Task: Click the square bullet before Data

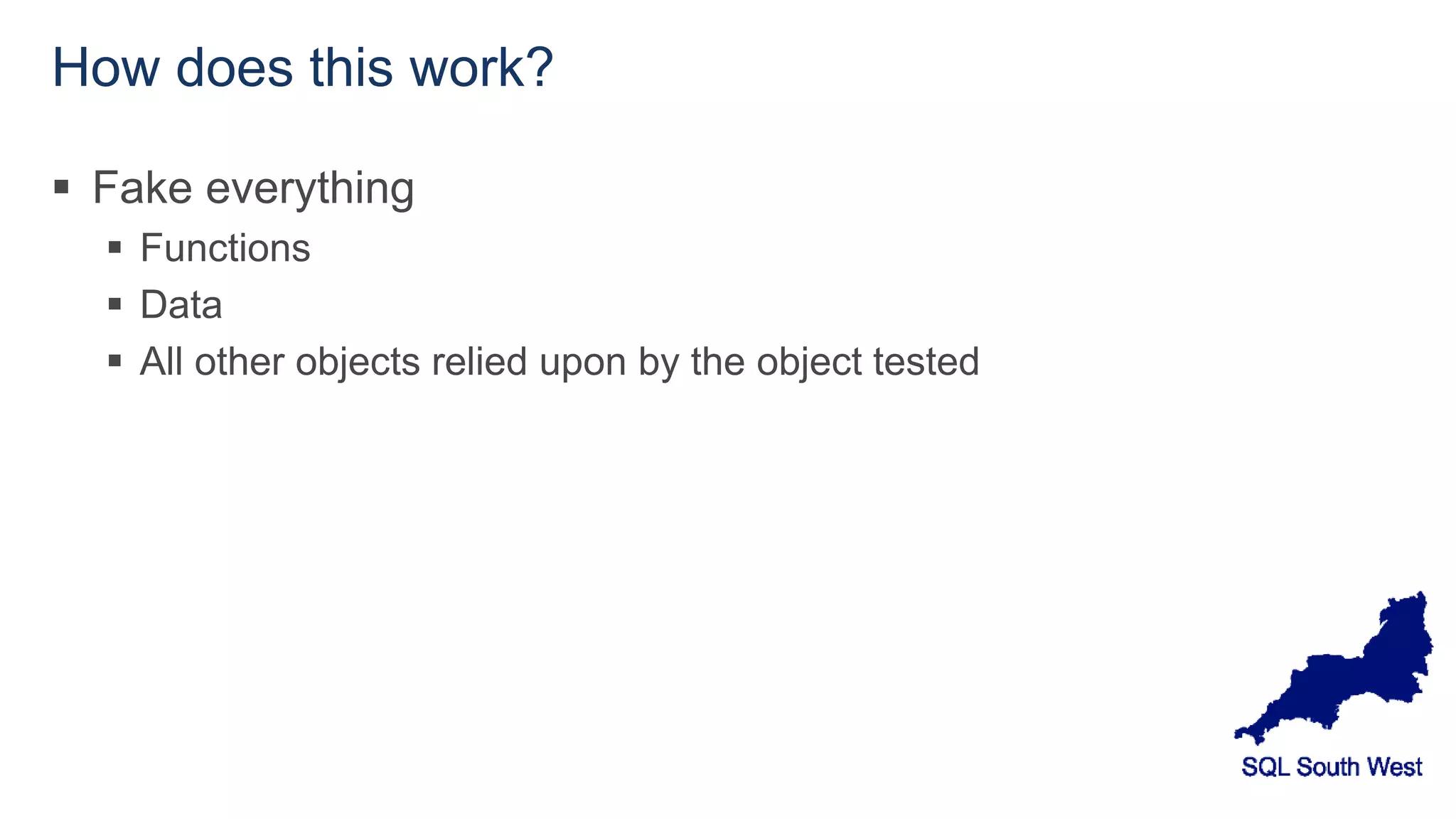Action: click(x=114, y=304)
